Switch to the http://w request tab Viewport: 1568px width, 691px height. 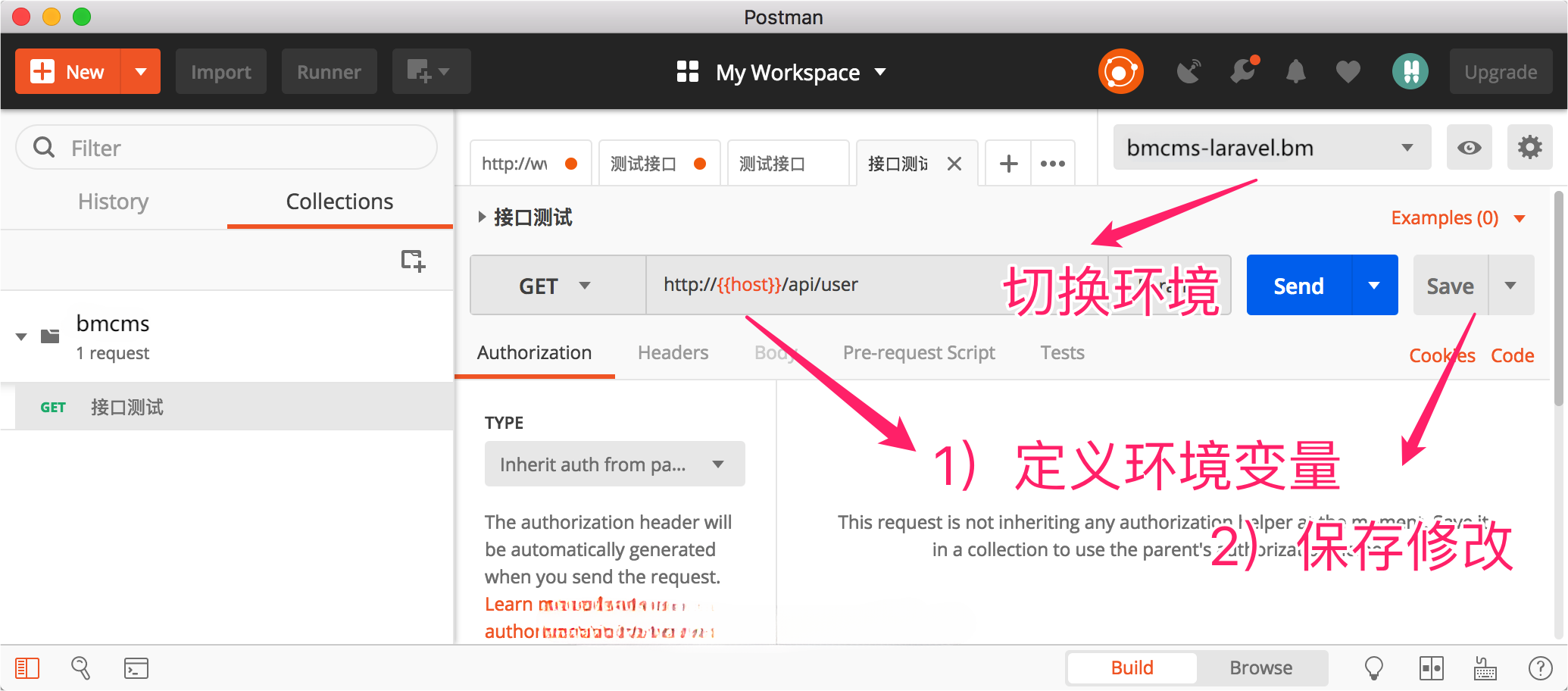click(530, 163)
